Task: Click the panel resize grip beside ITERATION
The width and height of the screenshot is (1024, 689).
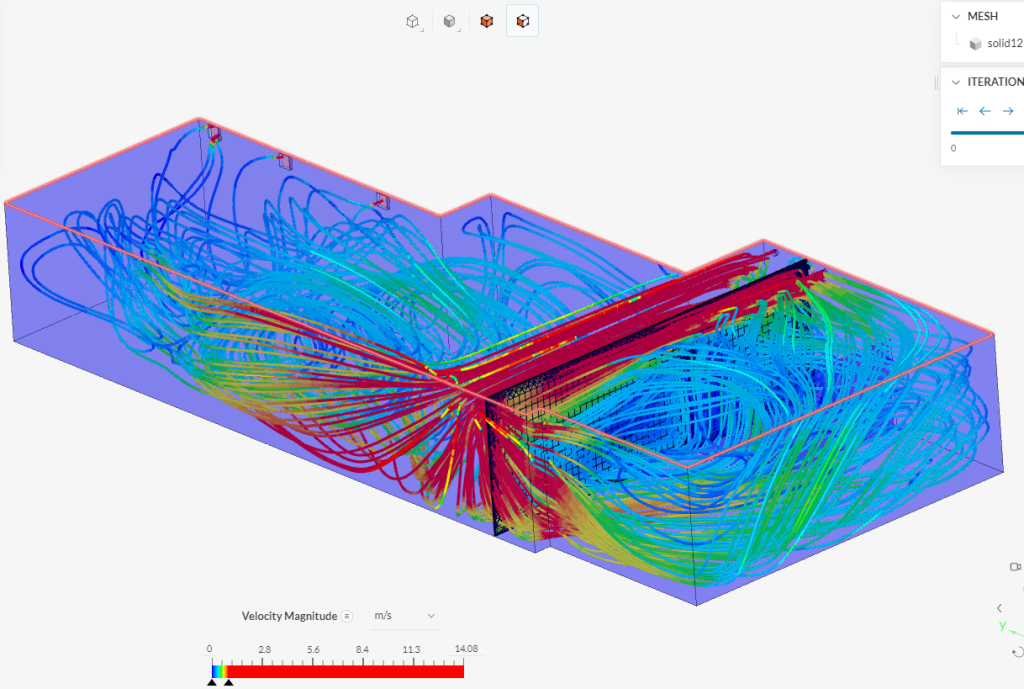Action: point(936,82)
